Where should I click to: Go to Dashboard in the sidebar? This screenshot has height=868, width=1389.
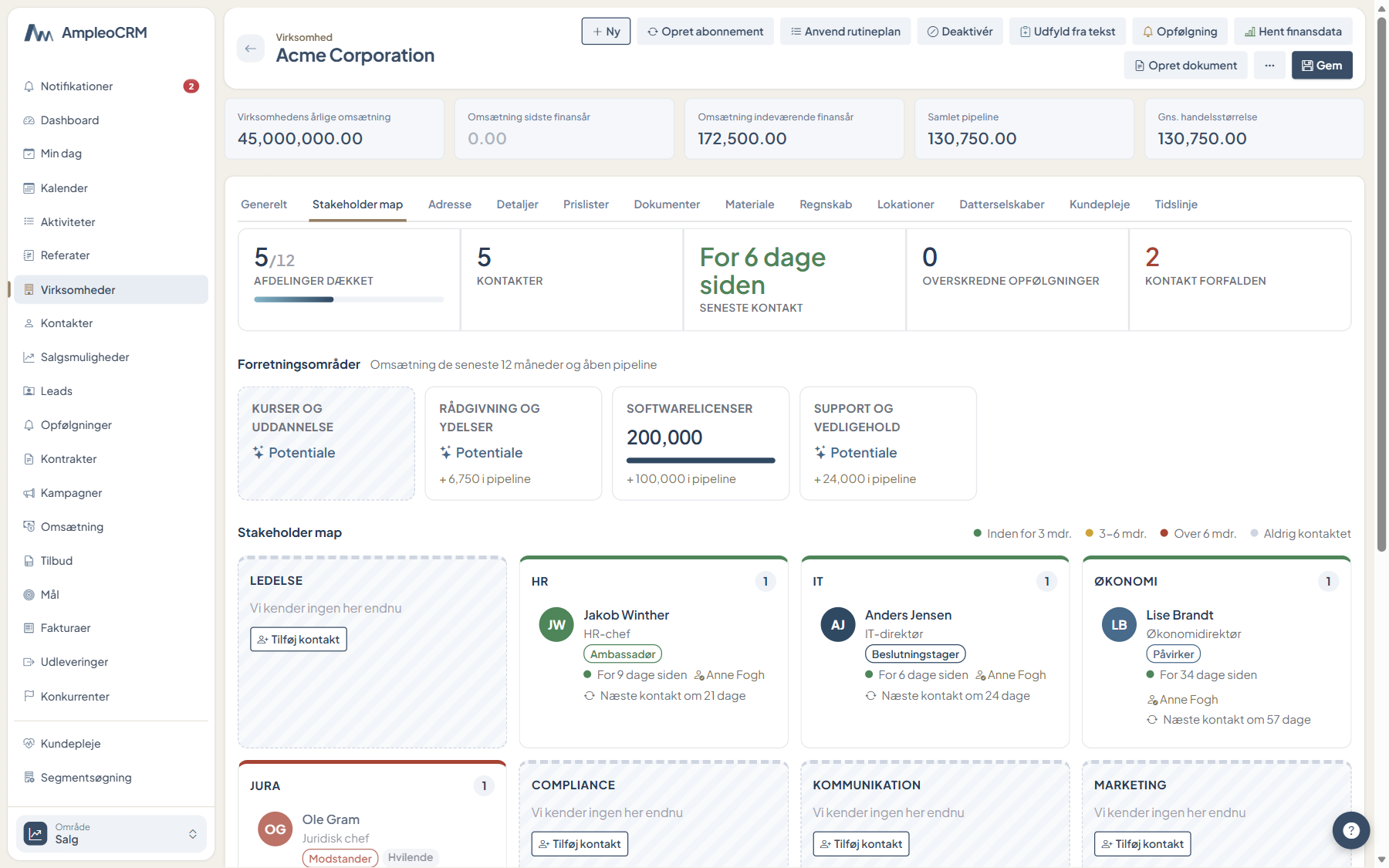point(111,120)
